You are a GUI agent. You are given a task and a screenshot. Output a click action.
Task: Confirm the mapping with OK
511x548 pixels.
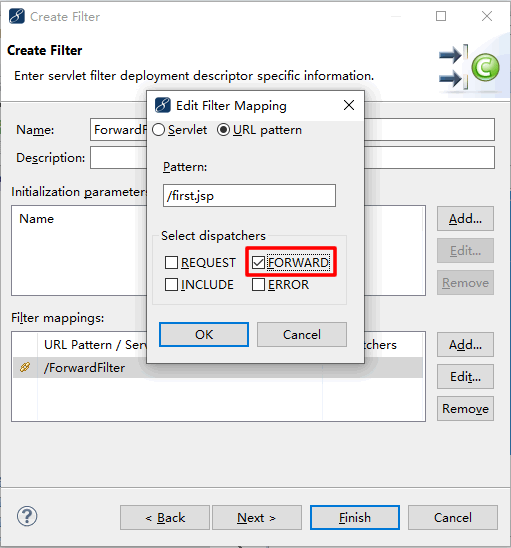click(x=204, y=334)
